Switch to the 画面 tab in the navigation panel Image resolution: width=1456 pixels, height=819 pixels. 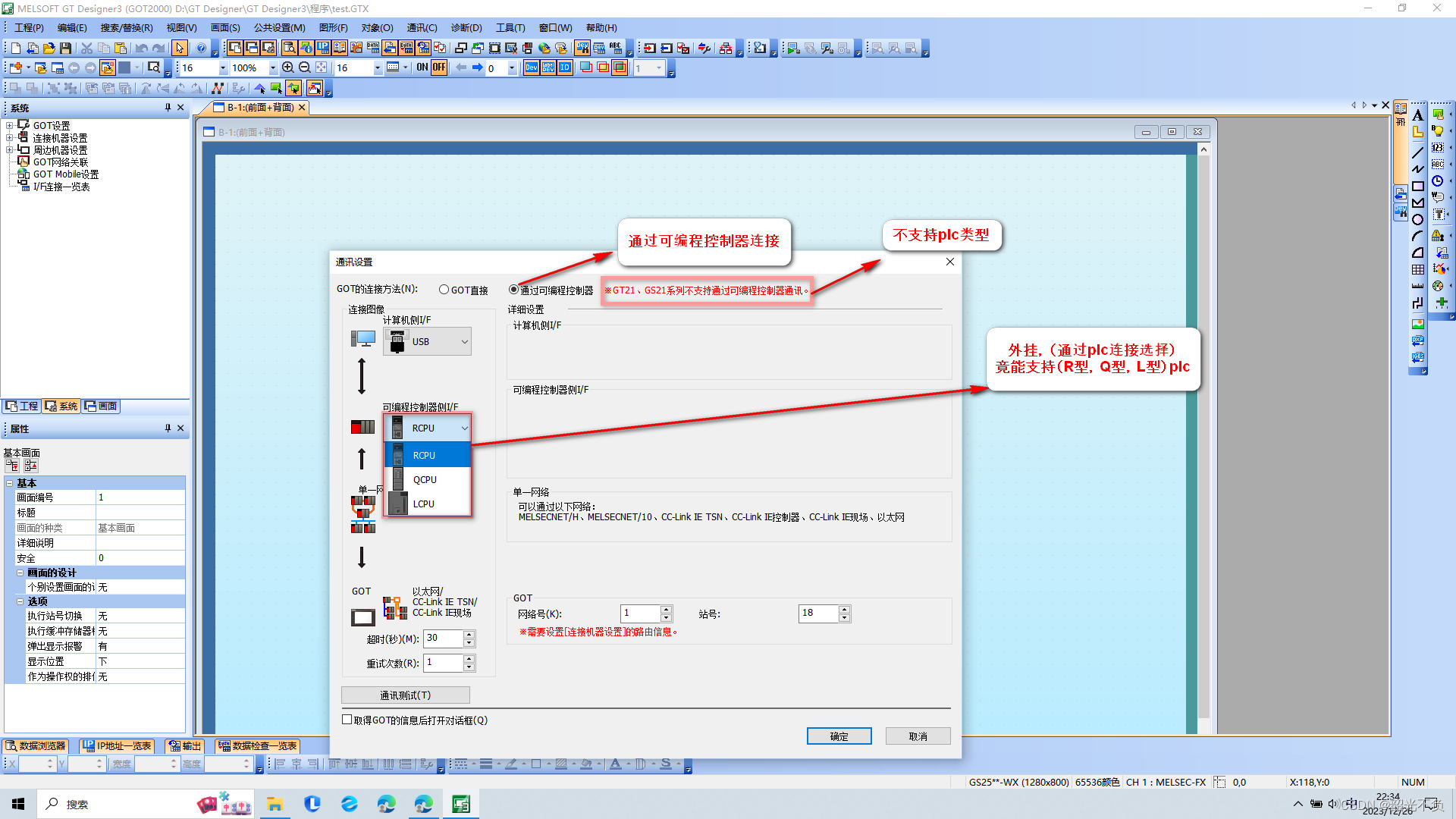(101, 406)
